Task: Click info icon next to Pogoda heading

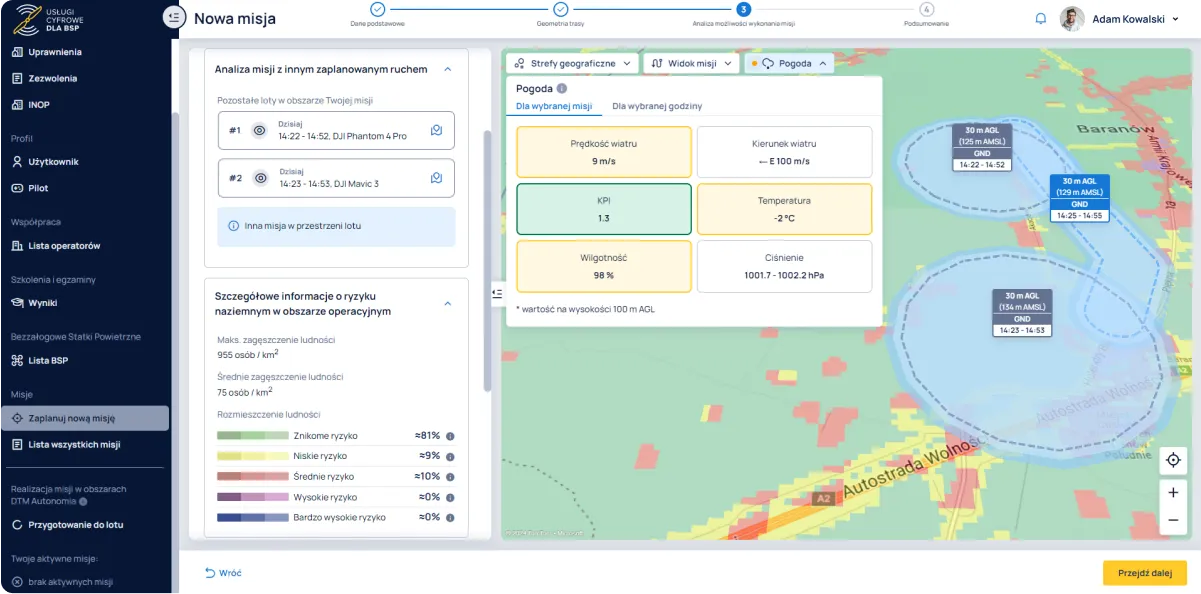Action: pos(562,88)
